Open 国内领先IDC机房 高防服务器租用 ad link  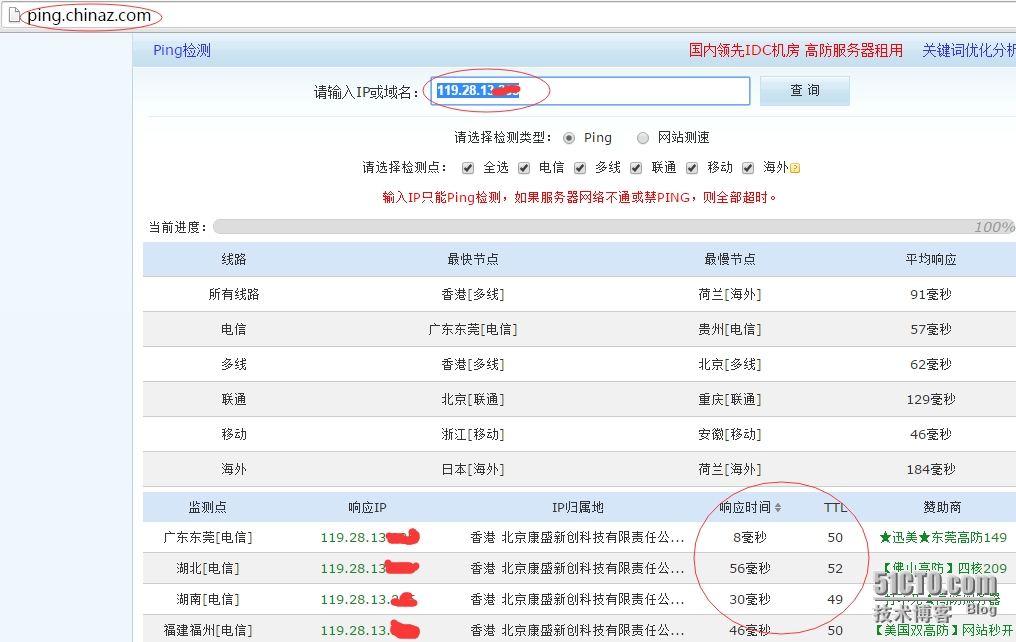(796, 51)
